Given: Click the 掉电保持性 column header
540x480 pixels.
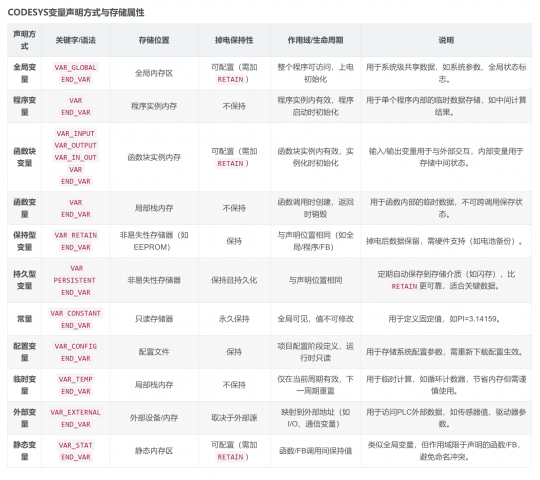Looking at the screenshot, I should 234,40.
